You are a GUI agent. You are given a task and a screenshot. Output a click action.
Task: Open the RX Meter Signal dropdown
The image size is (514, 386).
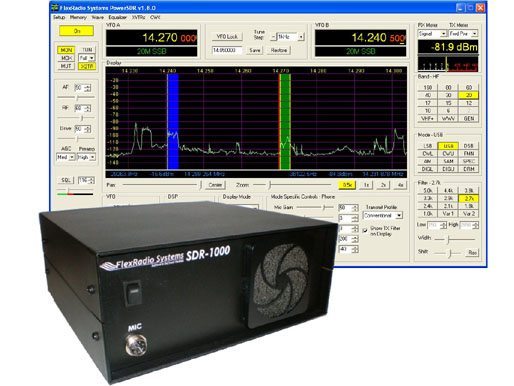432,34
